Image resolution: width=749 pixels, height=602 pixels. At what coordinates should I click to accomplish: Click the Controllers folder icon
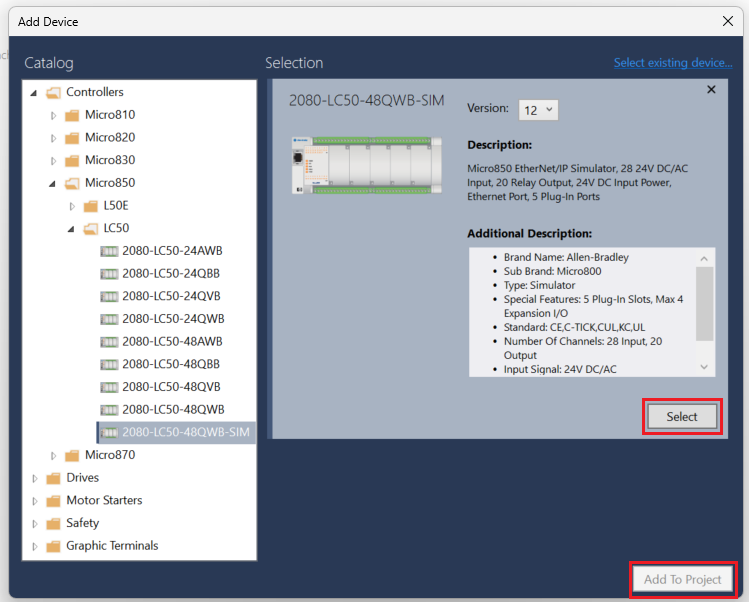pyautogui.click(x=54, y=92)
